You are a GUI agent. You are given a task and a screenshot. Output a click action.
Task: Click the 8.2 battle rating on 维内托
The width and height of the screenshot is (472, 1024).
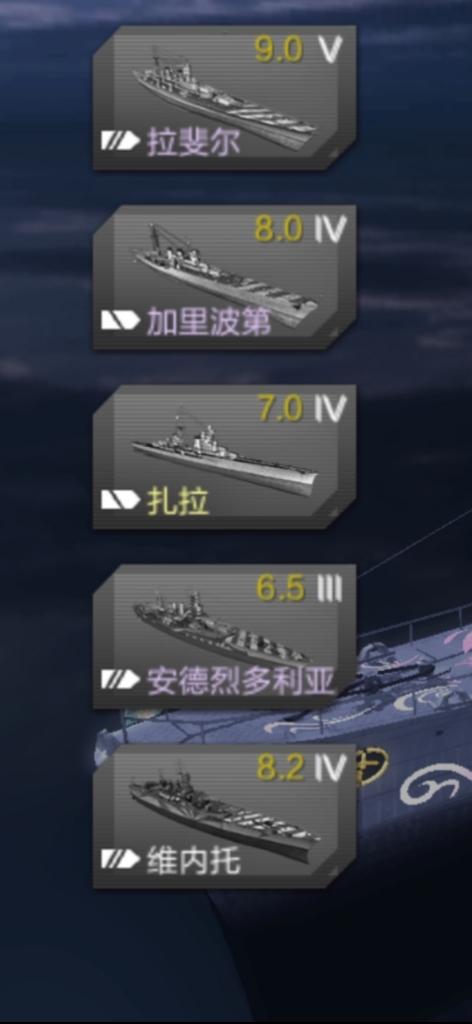coord(280,768)
